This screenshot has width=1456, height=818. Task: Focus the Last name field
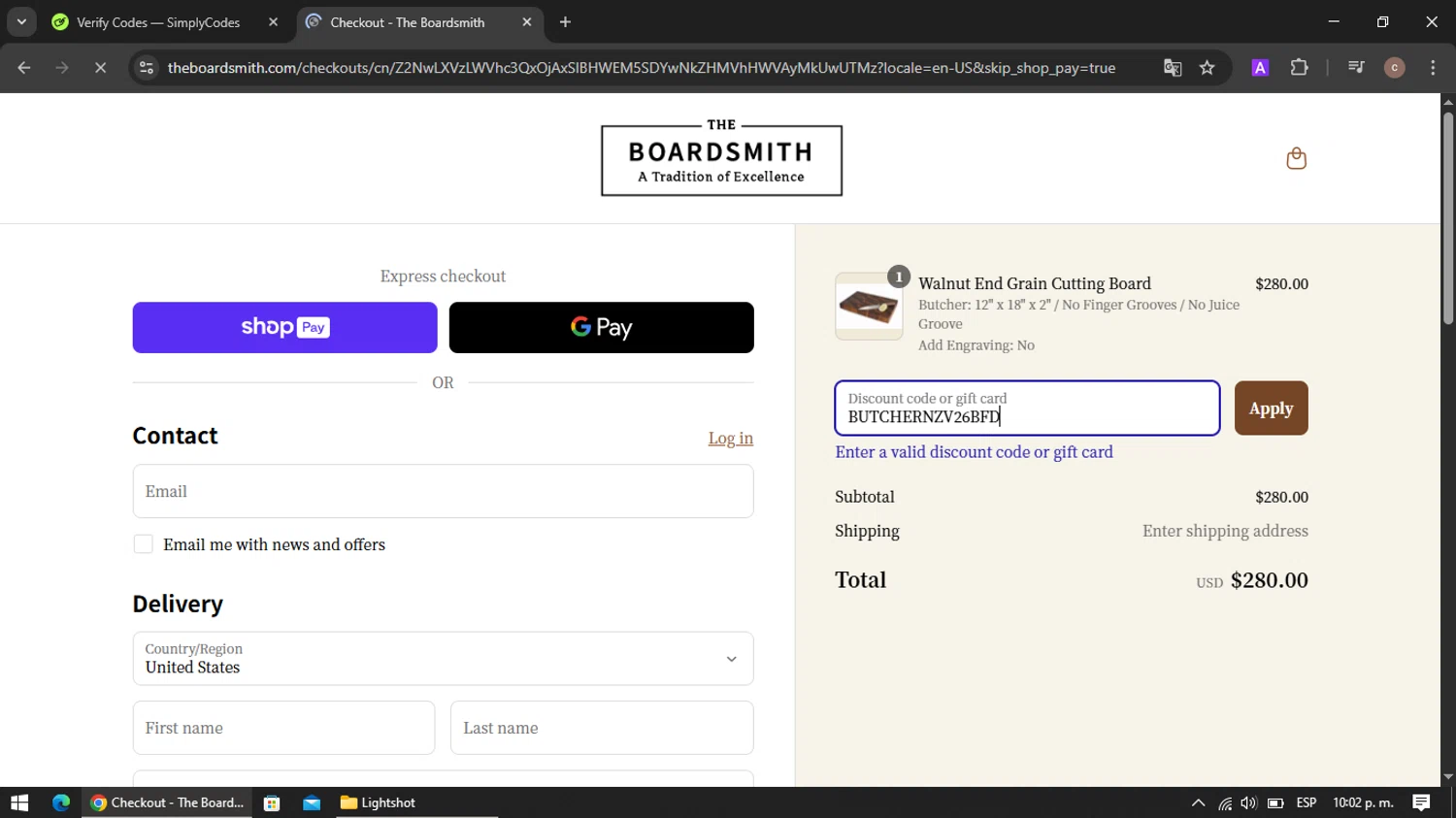(602, 728)
